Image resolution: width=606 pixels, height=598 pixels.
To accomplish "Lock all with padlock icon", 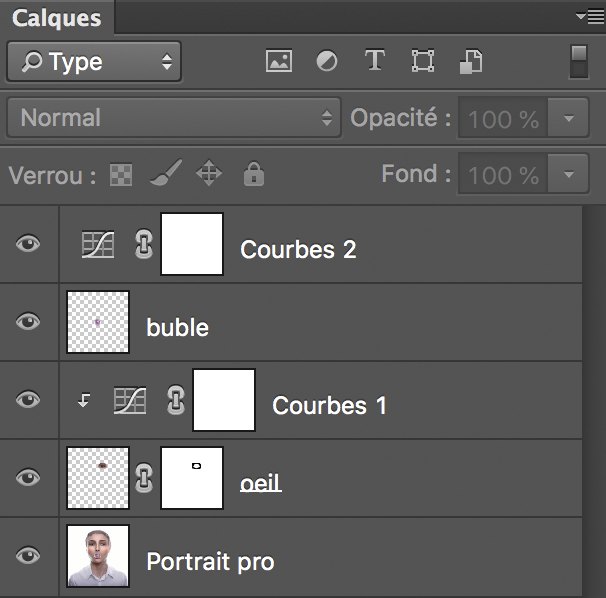I will (x=254, y=174).
